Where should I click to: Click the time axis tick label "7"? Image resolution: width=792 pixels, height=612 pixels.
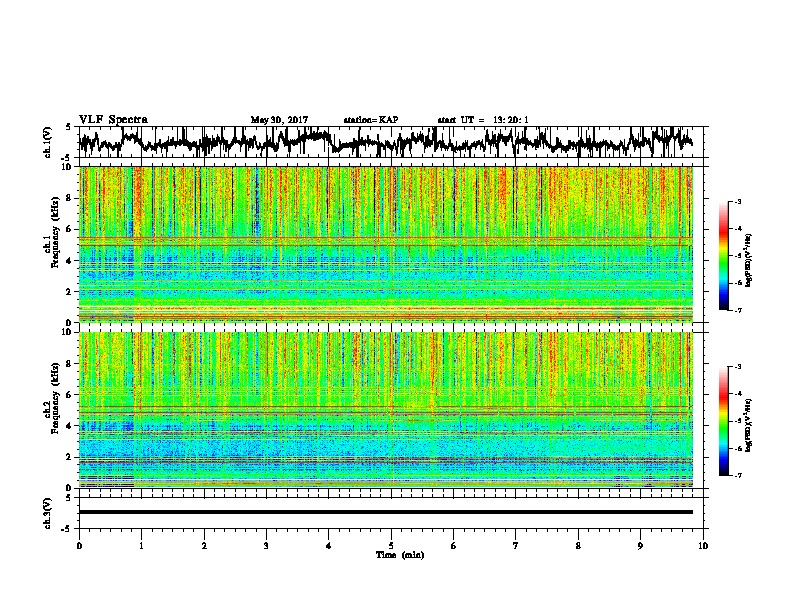(x=516, y=546)
